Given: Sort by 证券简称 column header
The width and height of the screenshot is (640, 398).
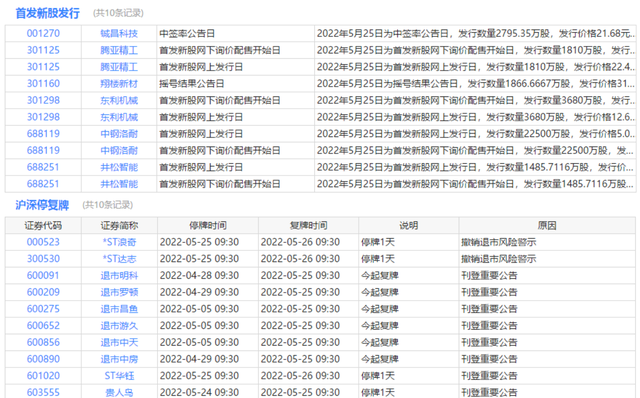Looking at the screenshot, I should 119,226.
